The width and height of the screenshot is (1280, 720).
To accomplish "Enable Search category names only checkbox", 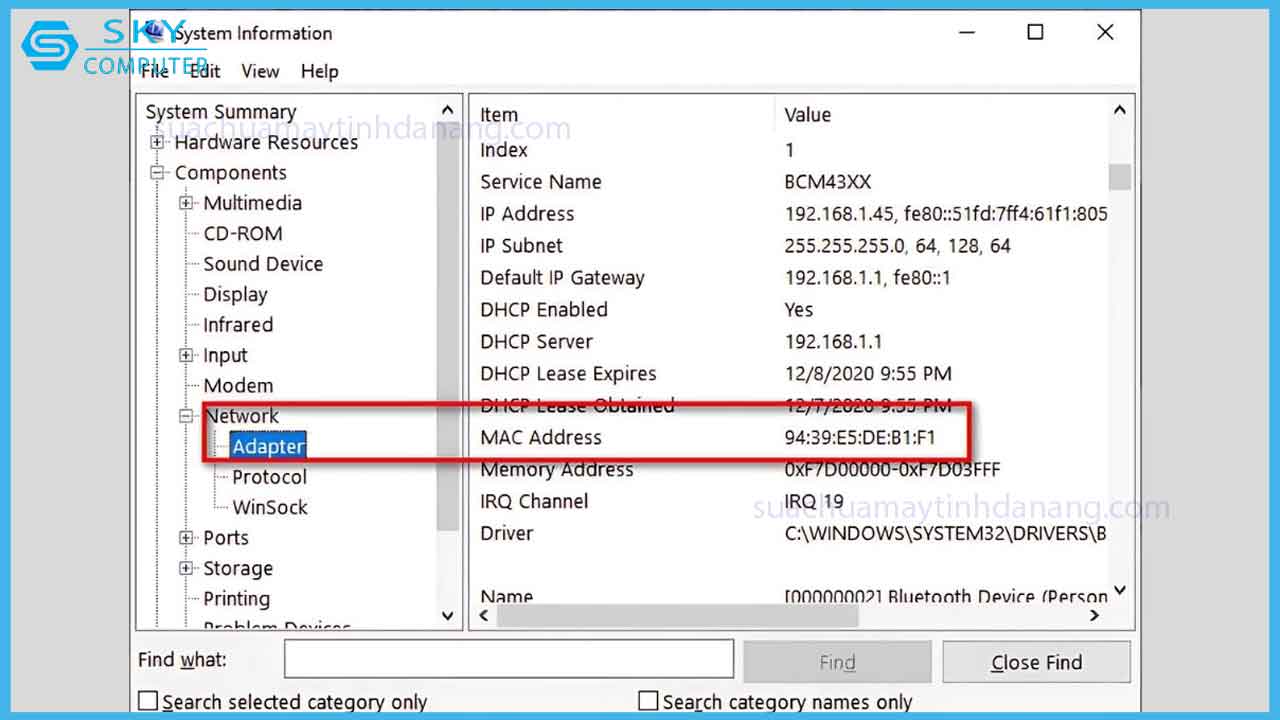I will (648, 702).
